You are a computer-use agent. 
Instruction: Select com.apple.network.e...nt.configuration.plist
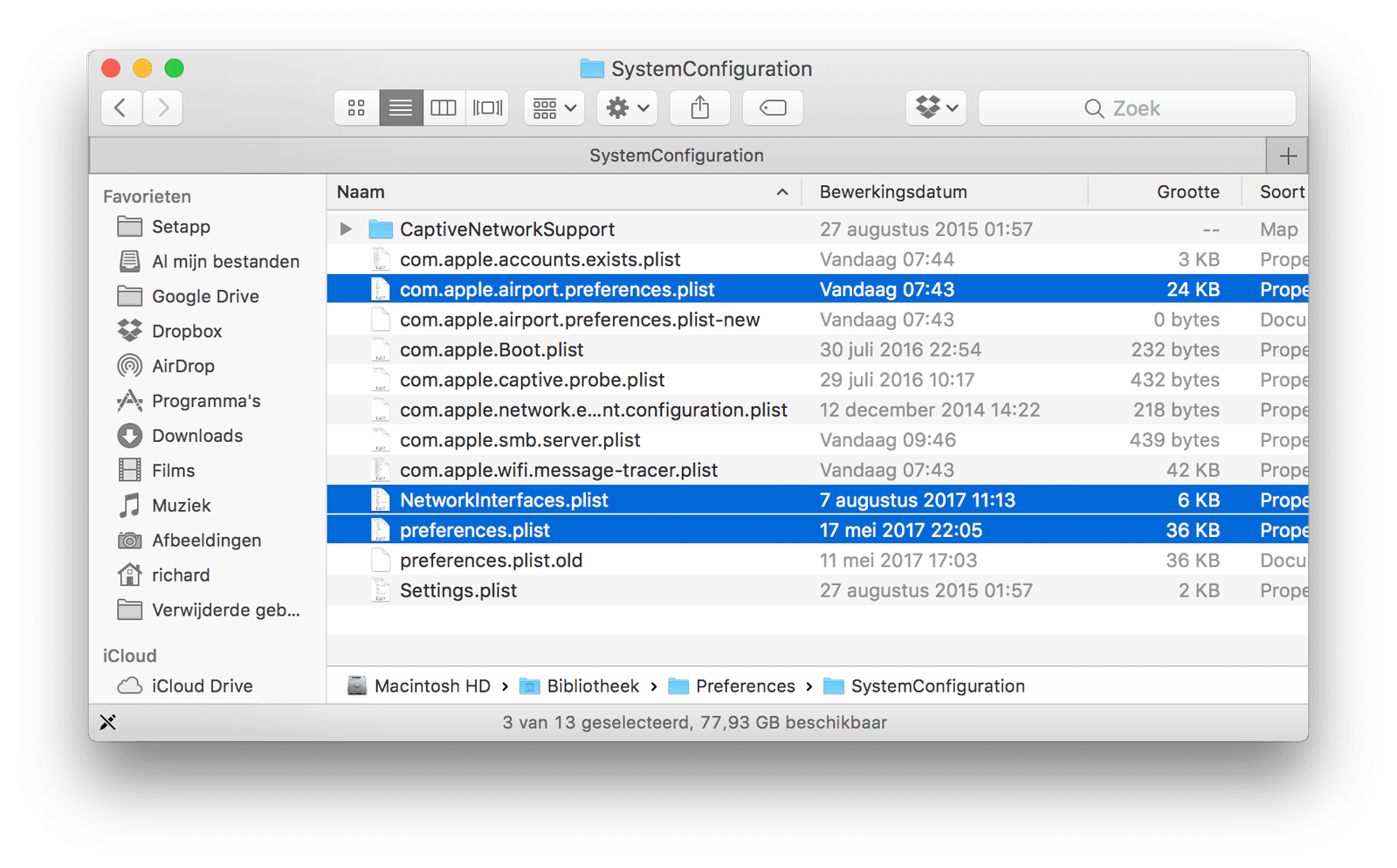817,410
